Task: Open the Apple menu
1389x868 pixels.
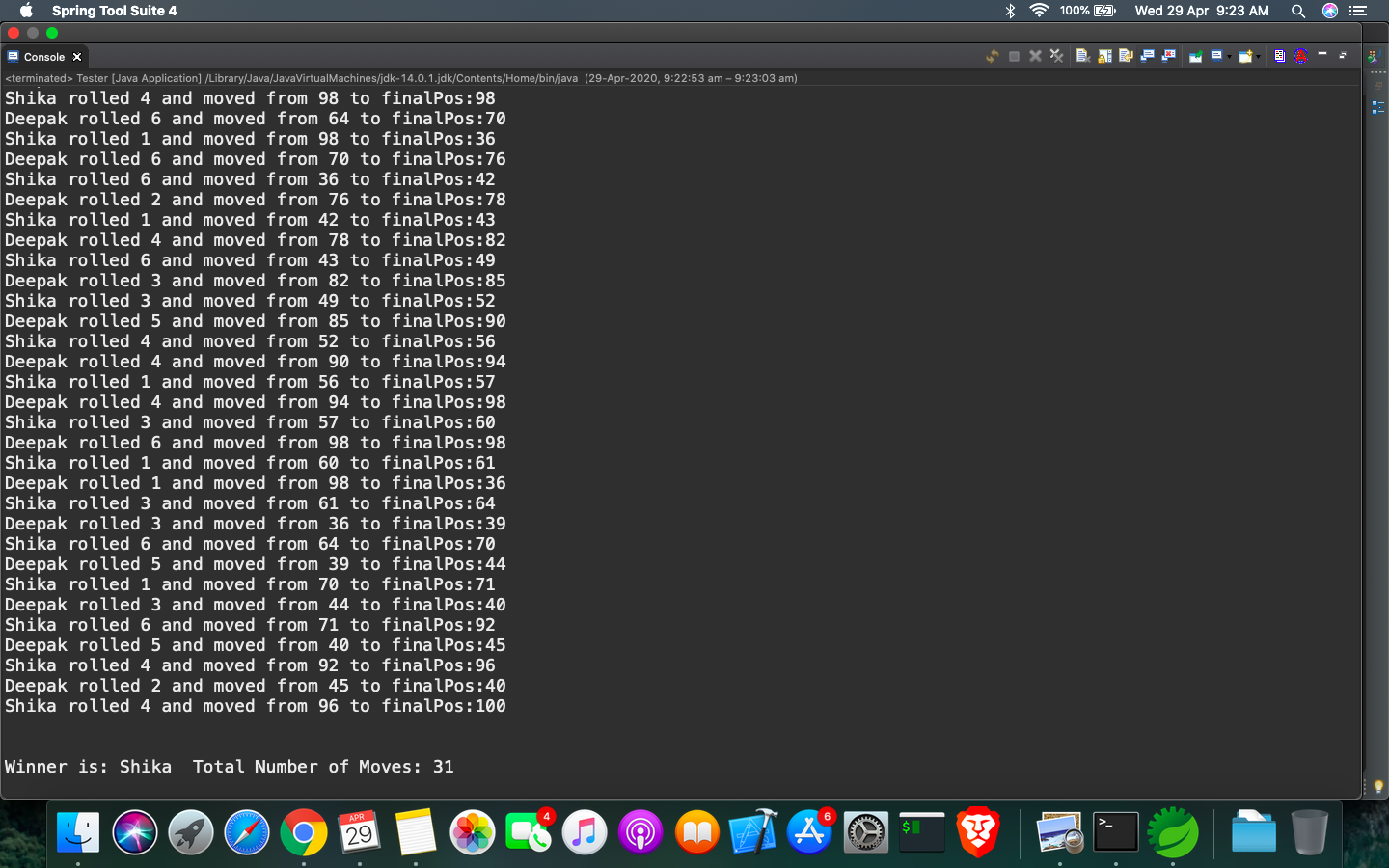Action: (24, 11)
